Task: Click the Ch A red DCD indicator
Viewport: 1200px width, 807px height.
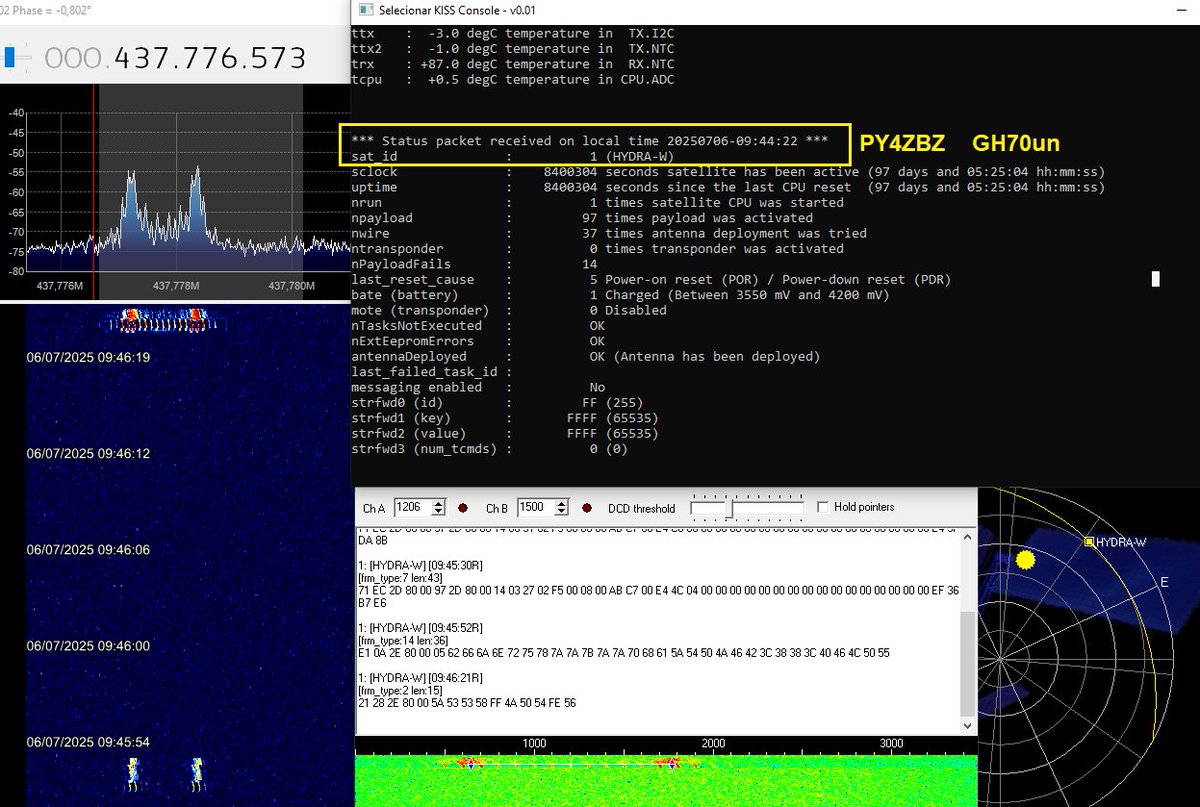Action: pyautogui.click(x=463, y=508)
